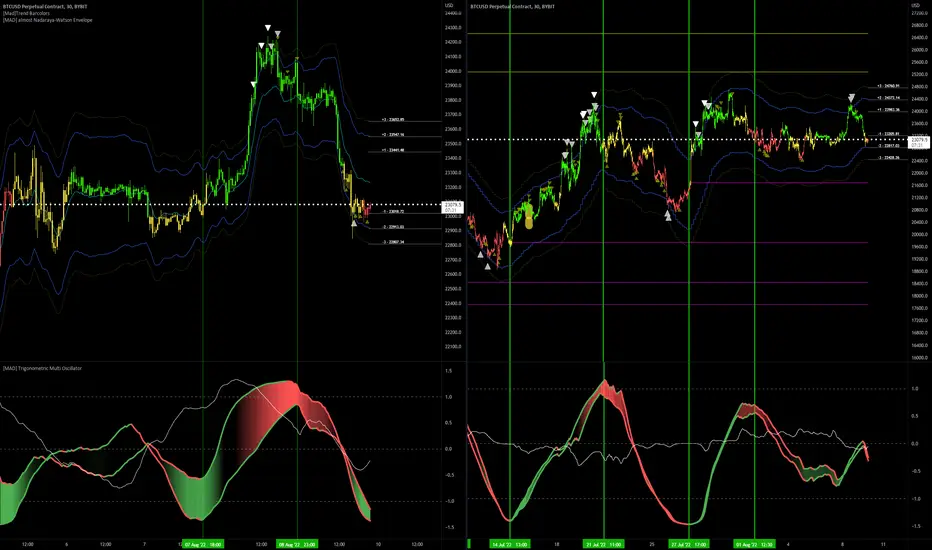Click the USD currency label above left price axis
This screenshot has height=550, width=932.
click(449, 5)
